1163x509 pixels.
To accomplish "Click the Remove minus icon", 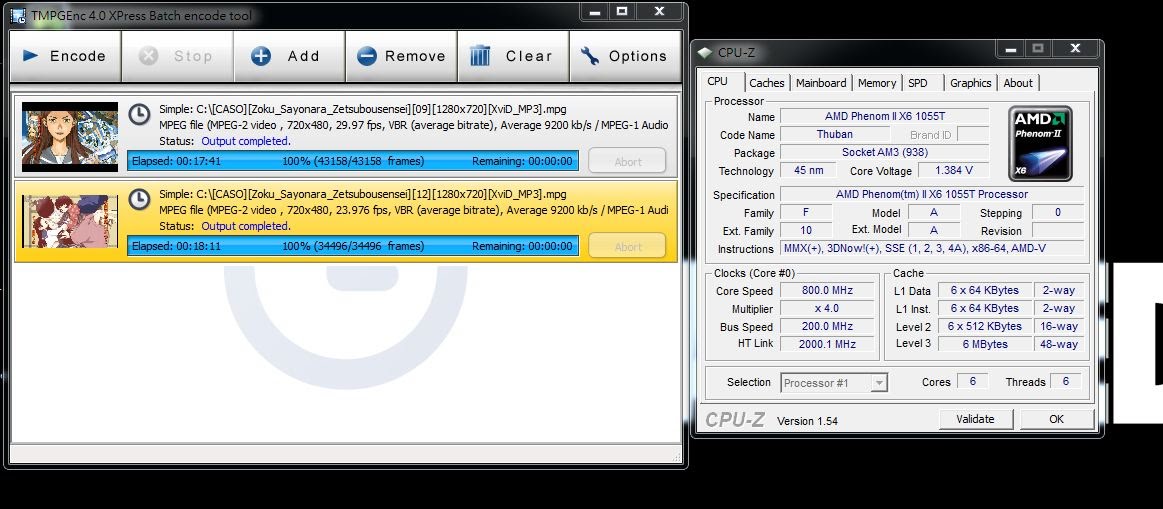I will click(367, 56).
